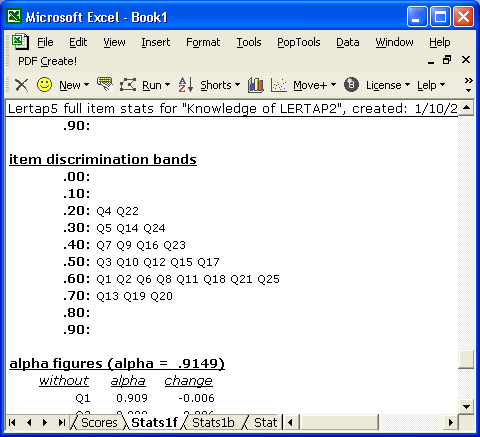Image resolution: width=480 pixels, height=437 pixels.
Task: Click the A-Z sort icon
Action: pos(186,85)
